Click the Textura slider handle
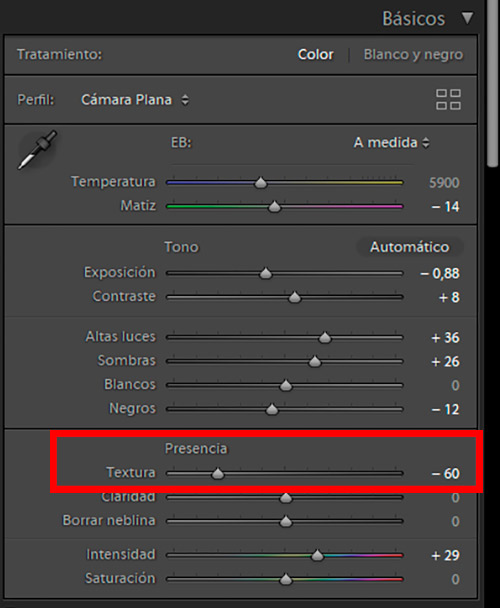The height and width of the screenshot is (608, 500). click(218, 473)
